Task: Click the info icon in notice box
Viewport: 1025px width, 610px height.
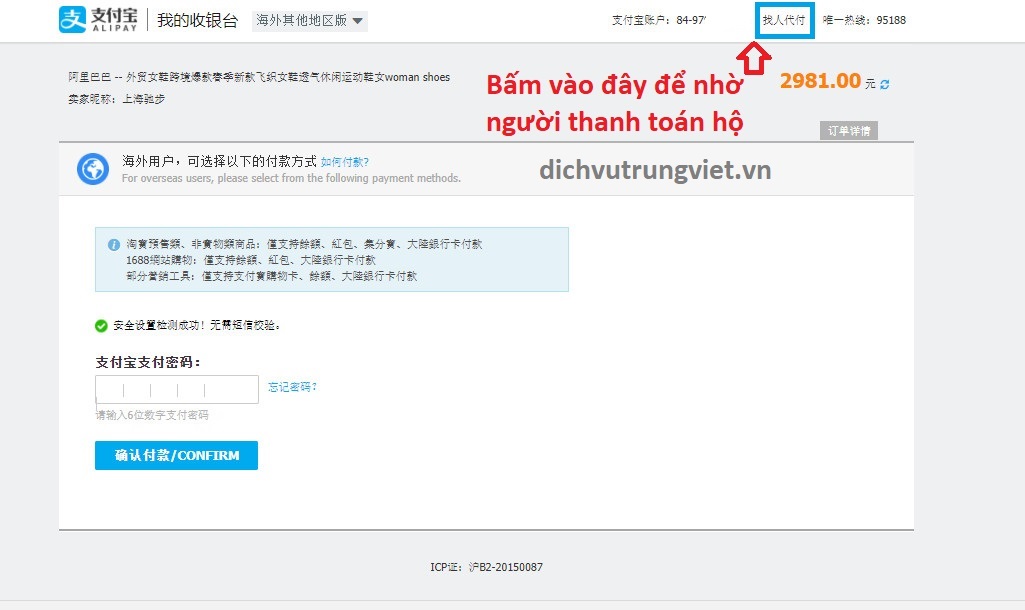Action: [x=114, y=244]
